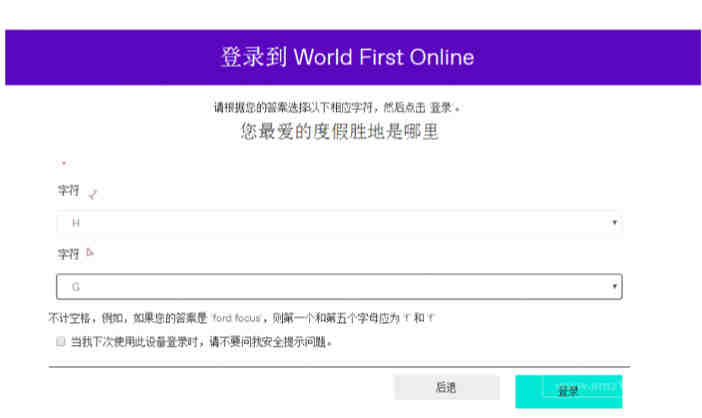The width and height of the screenshot is (702, 418).
Task: Click the arrow of the H dropdown
Action: click(x=614, y=222)
